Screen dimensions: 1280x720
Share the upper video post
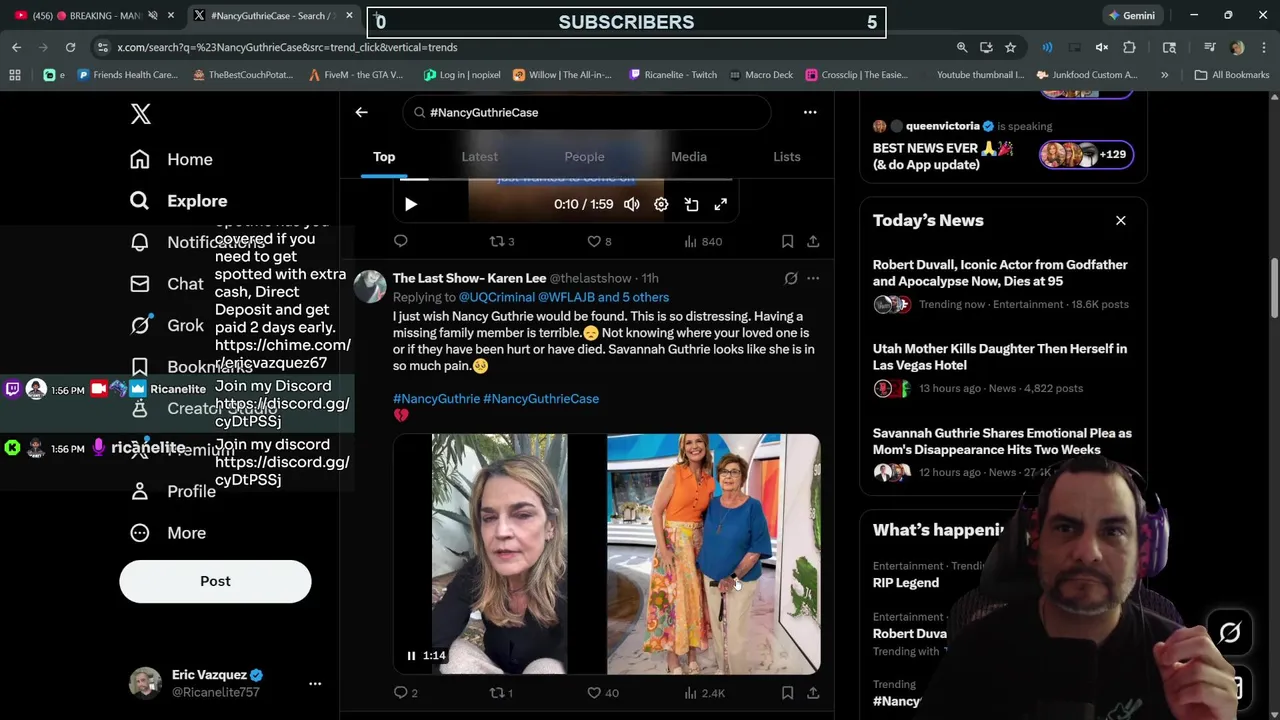(x=813, y=241)
